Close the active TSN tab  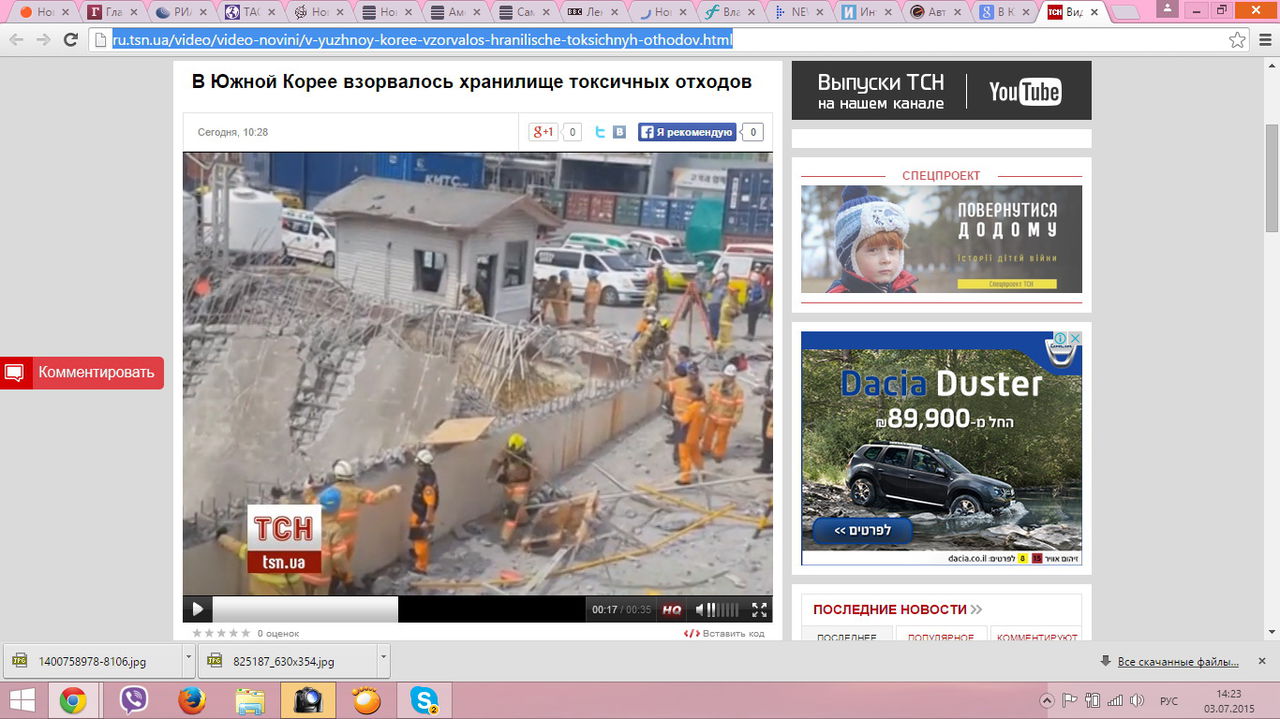(x=1093, y=12)
